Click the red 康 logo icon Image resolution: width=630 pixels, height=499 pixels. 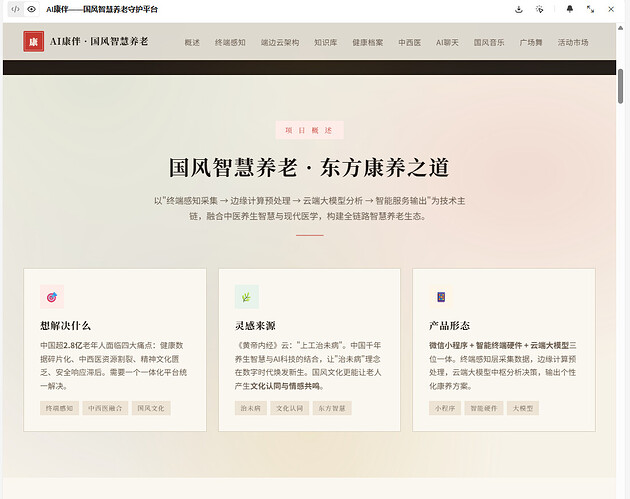pos(34,41)
